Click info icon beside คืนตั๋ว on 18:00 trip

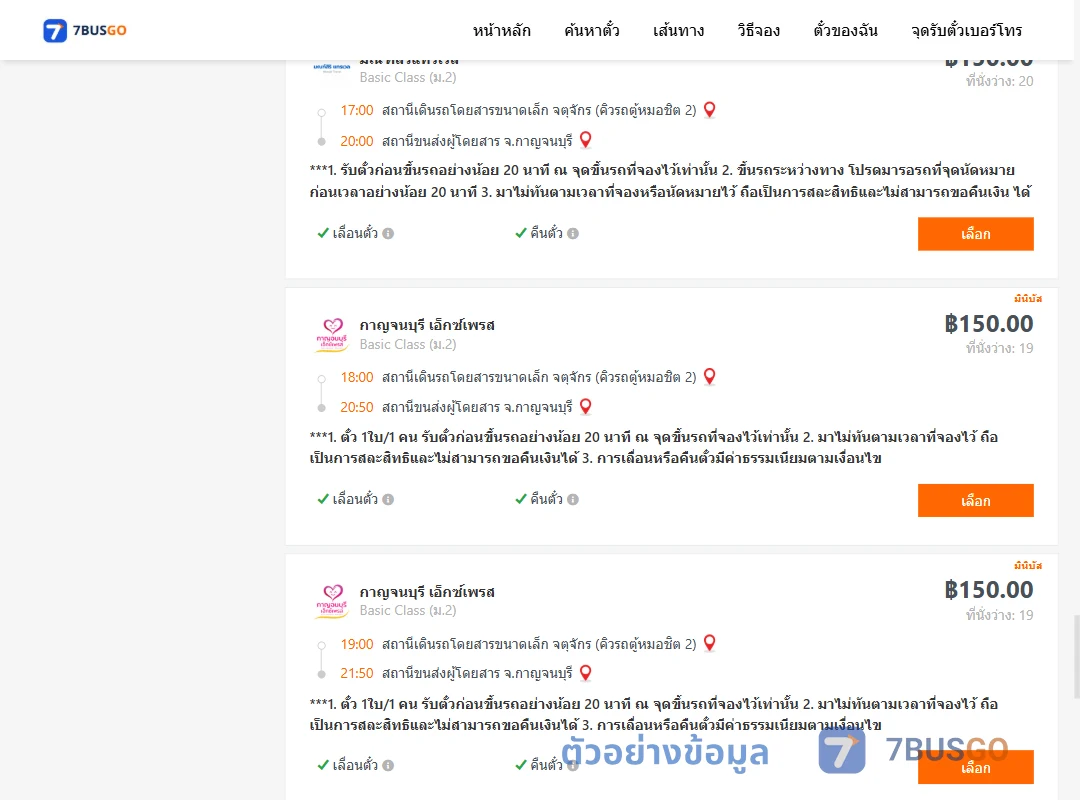573,500
